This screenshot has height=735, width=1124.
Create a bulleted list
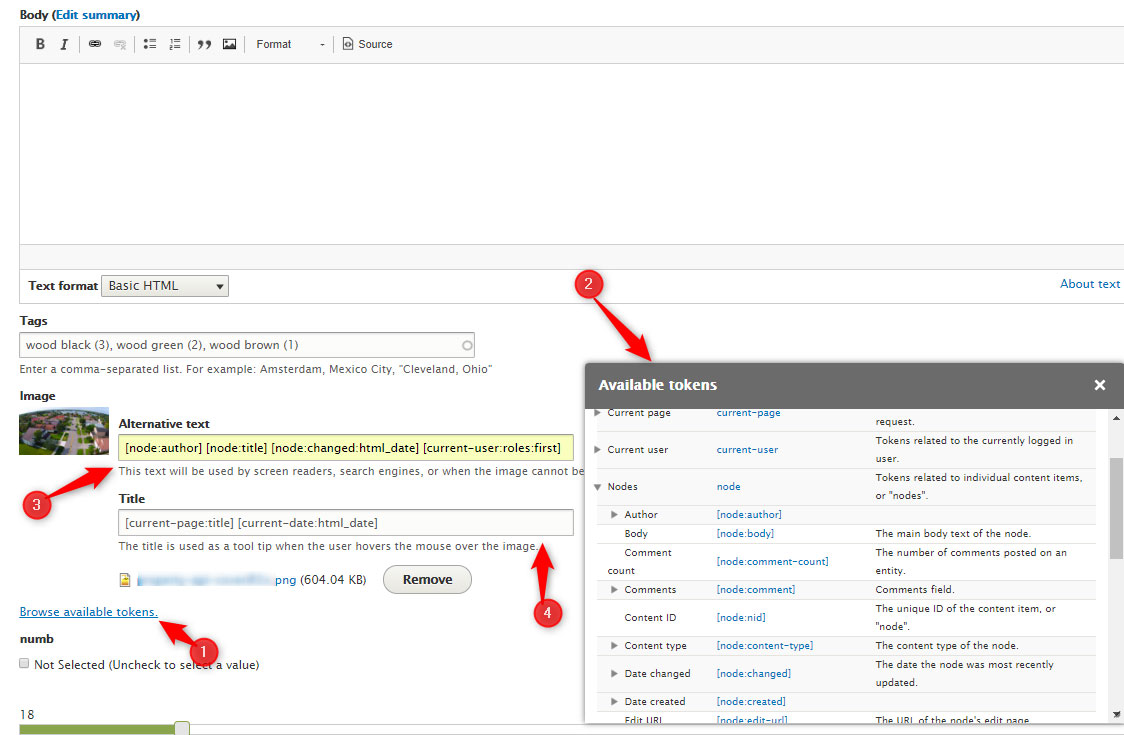click(x=150, y=44)
